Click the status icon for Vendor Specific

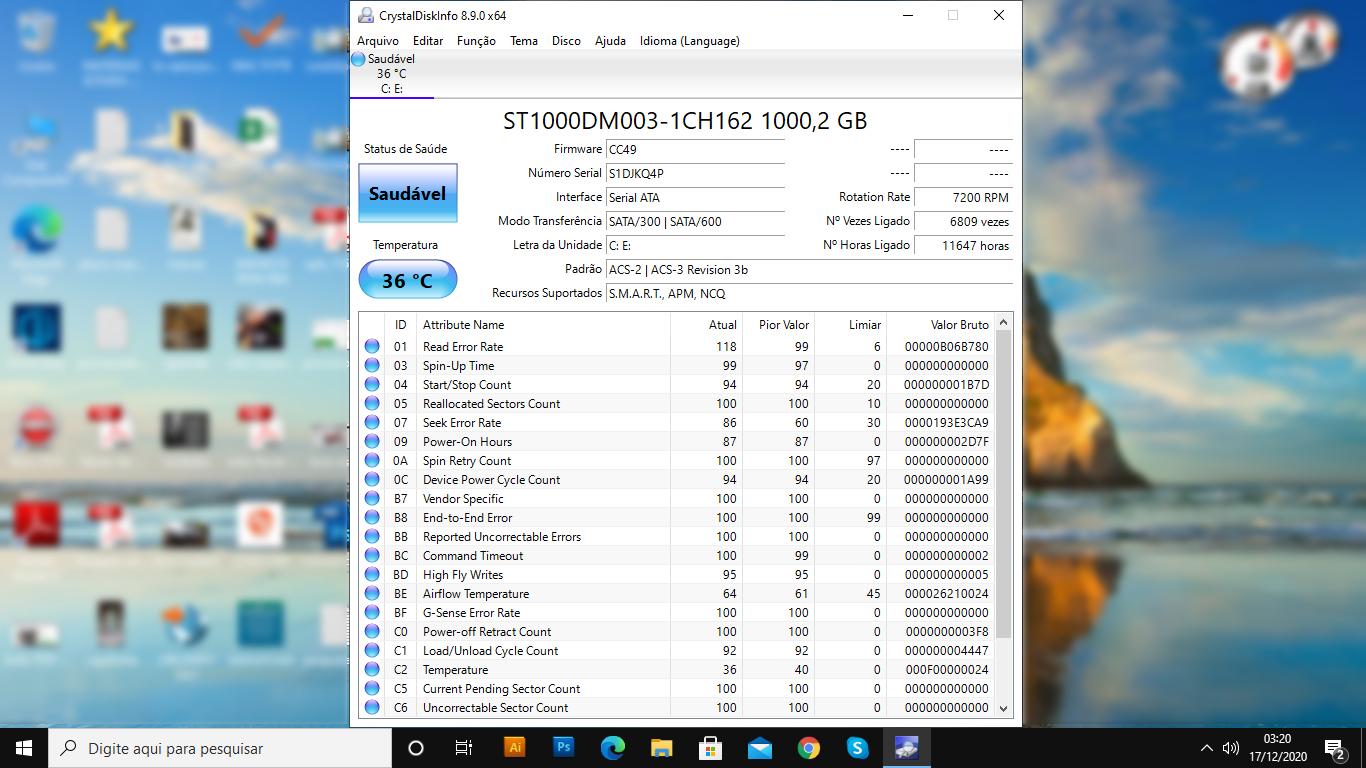click(x=372, y=499)
